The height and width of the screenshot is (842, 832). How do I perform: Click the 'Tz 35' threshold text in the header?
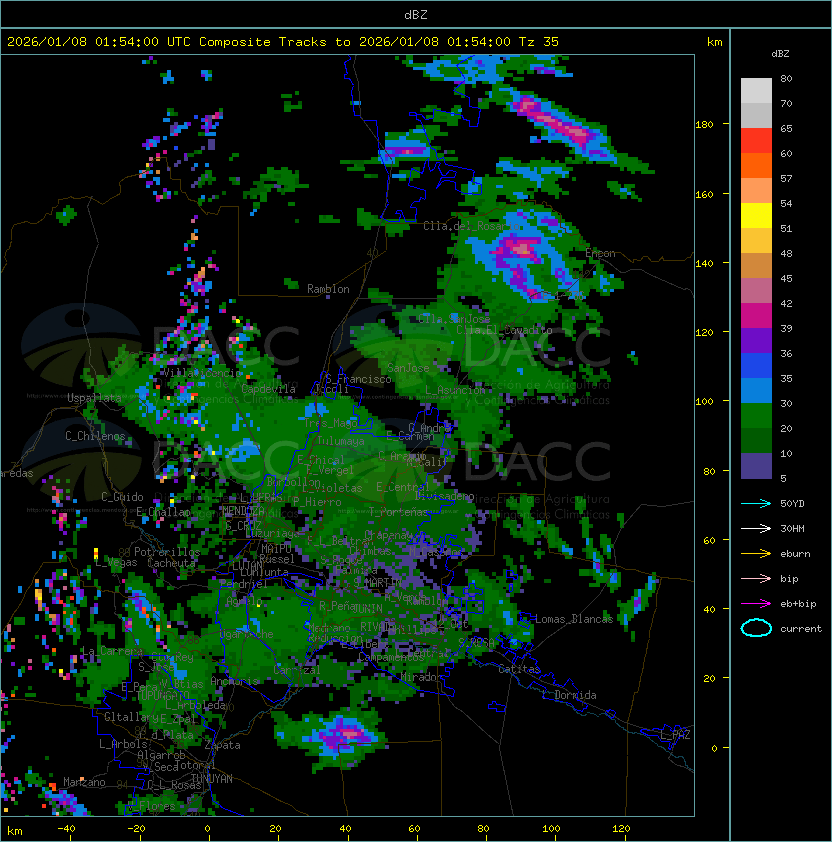(539, 42)
